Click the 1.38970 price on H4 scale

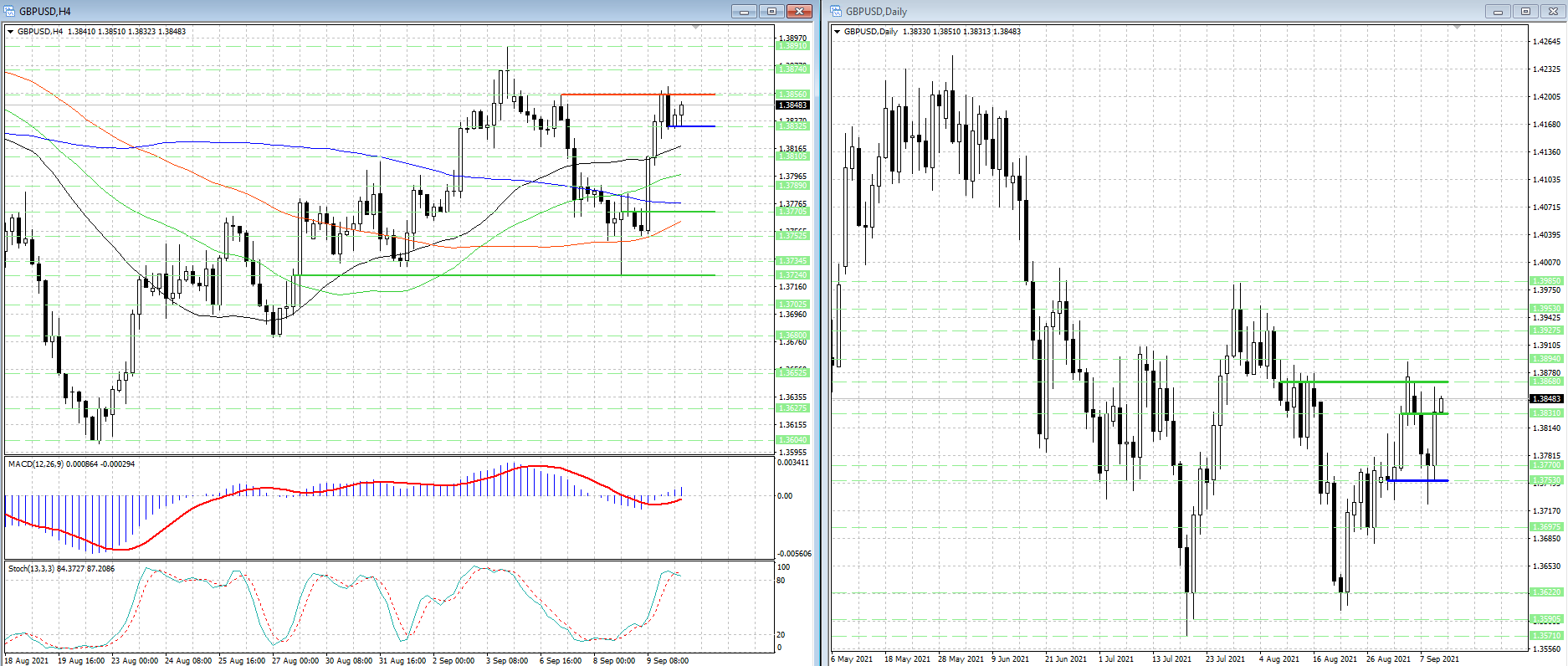pyautogui.click(x=792, y=38)
